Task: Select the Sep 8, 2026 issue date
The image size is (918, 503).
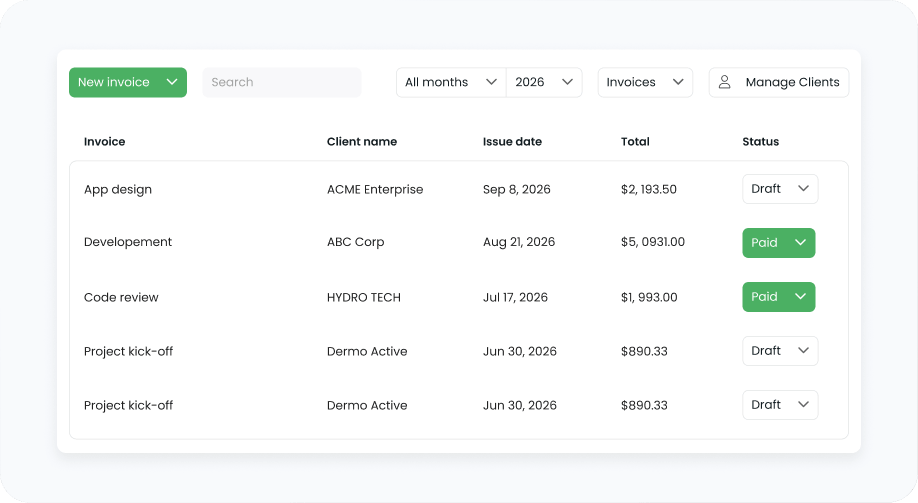Action: [x=516, y=189]
